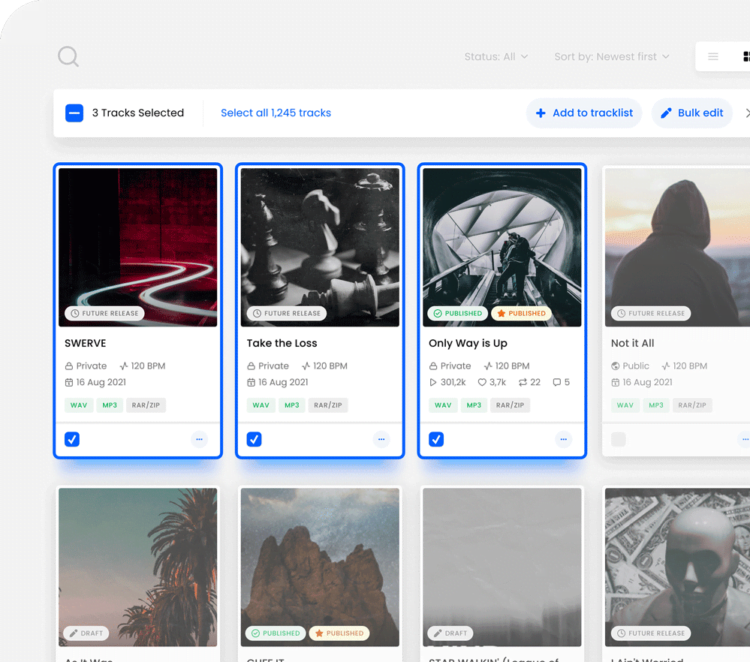Click the 120 BPM text on Only Way is Up
750x662 pixels.
[x=512, y=366]
